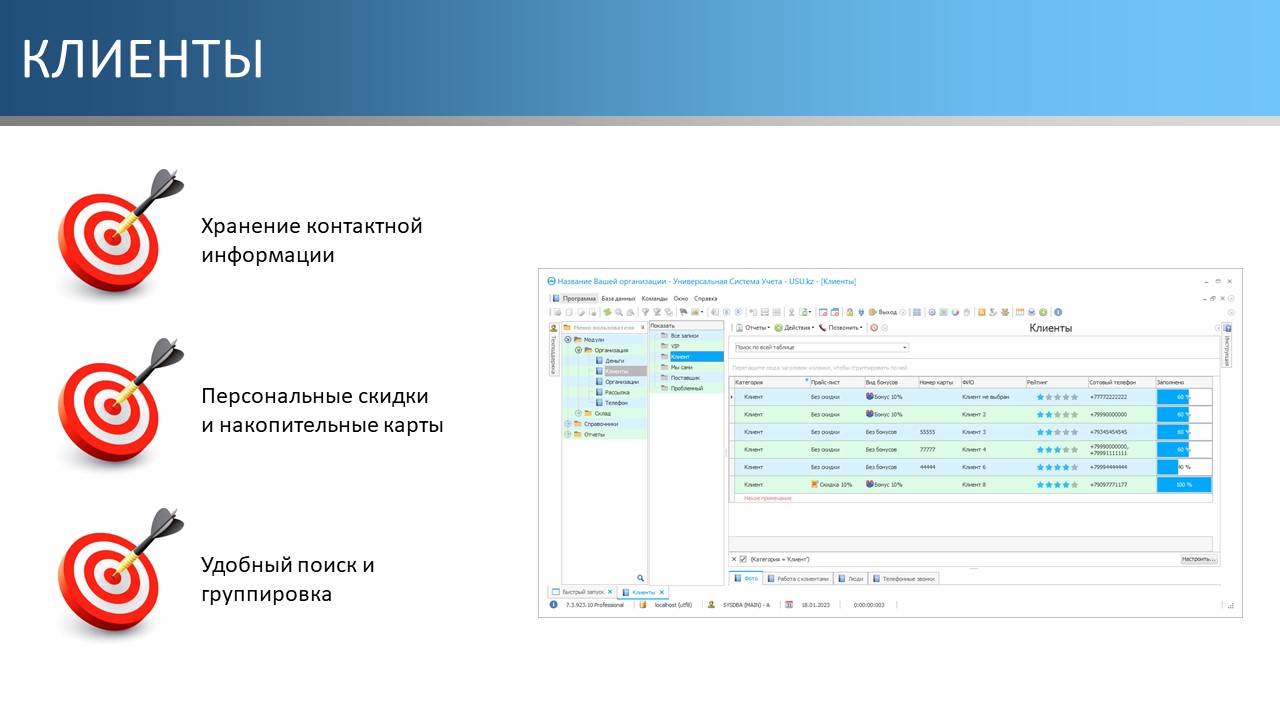Click the green refresh toolbar icon

(x=1043, y=312)
